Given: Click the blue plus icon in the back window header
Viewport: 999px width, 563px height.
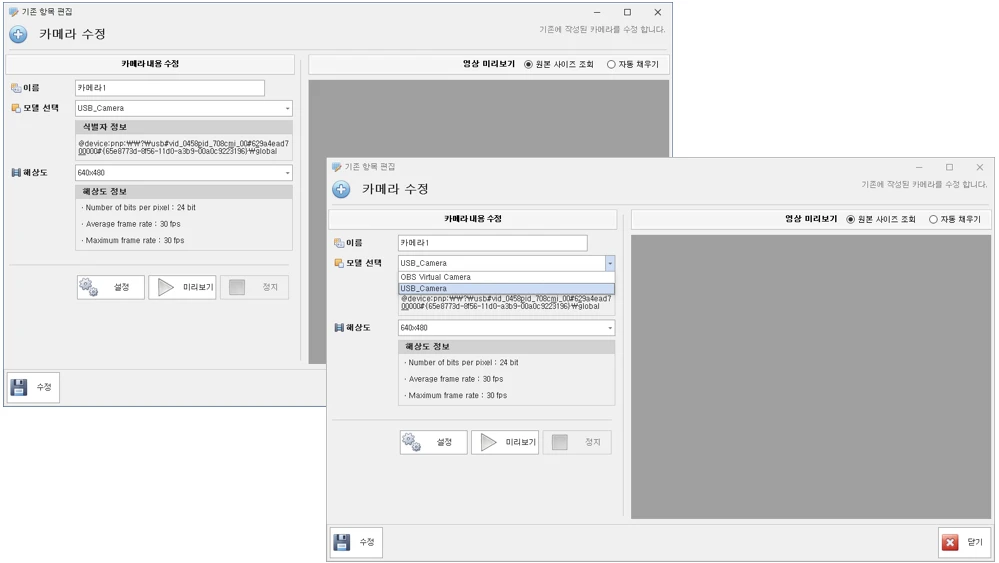Looking at the screenshot, I should tap(18, 34).
